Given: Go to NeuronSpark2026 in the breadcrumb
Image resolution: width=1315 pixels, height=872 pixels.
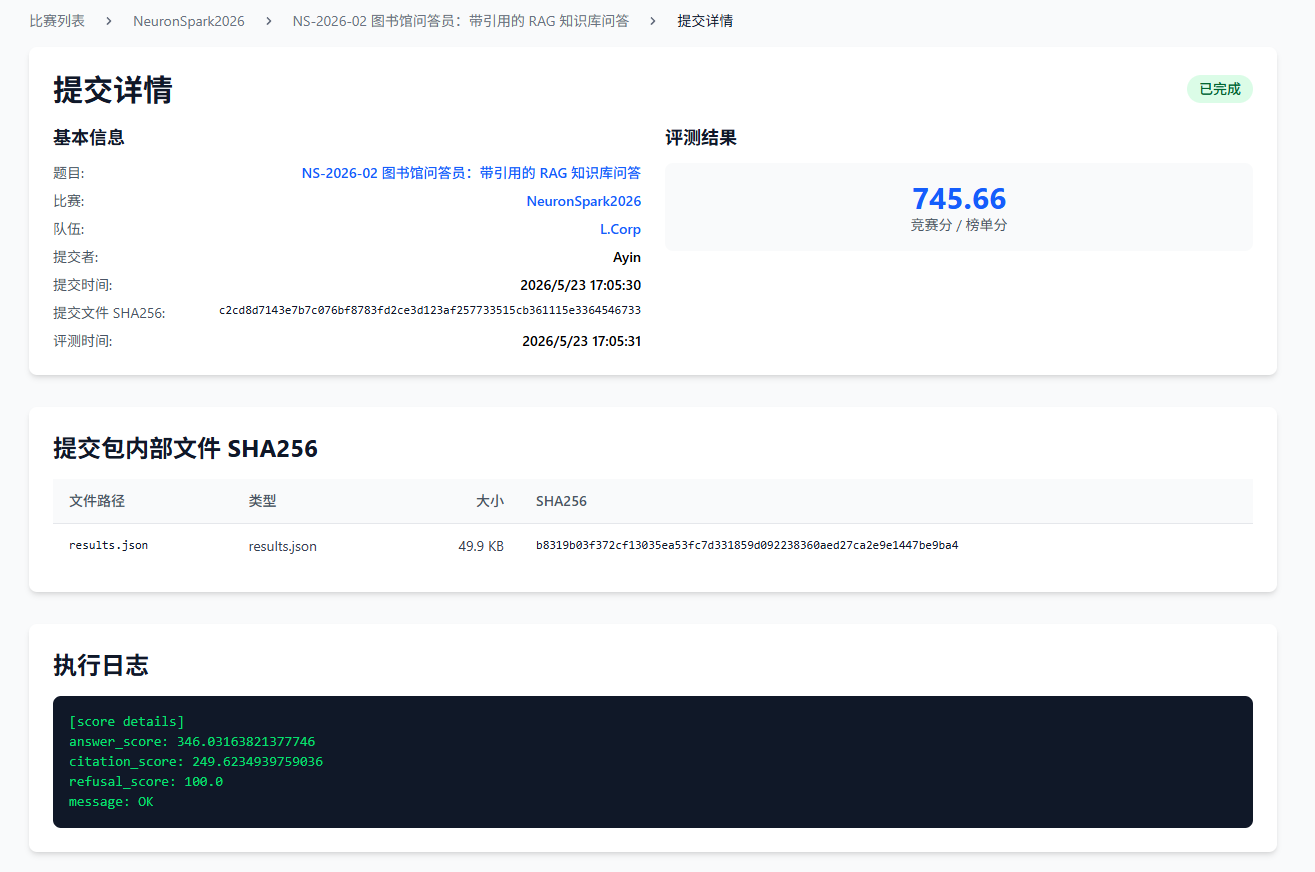Looking at the screenshot, I should 189,21.
